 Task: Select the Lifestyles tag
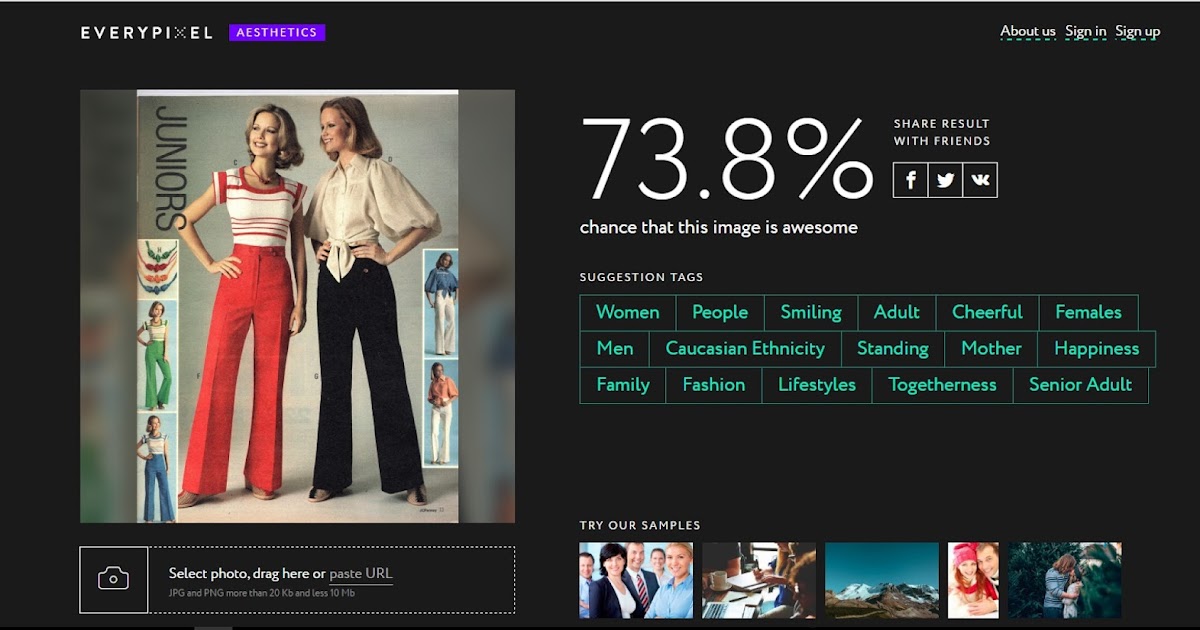click(817, 385)
